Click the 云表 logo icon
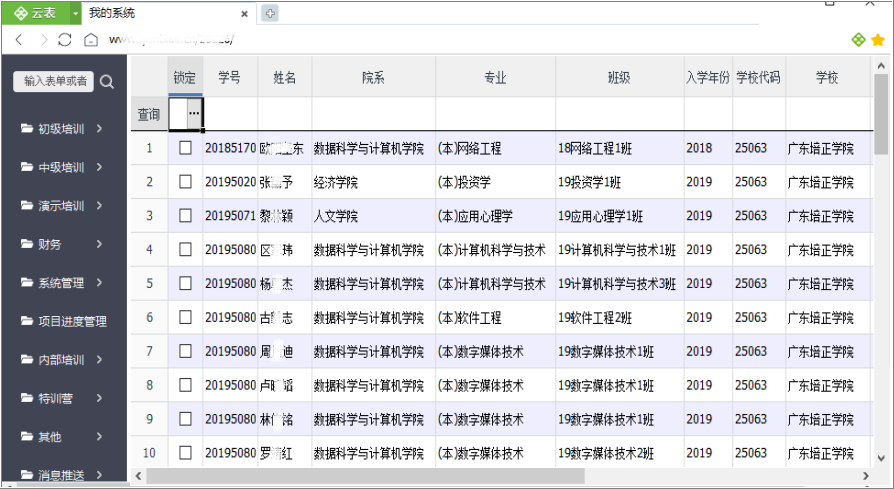The height and width of the screenshot is (489, 894). click(x=21, y=13)
